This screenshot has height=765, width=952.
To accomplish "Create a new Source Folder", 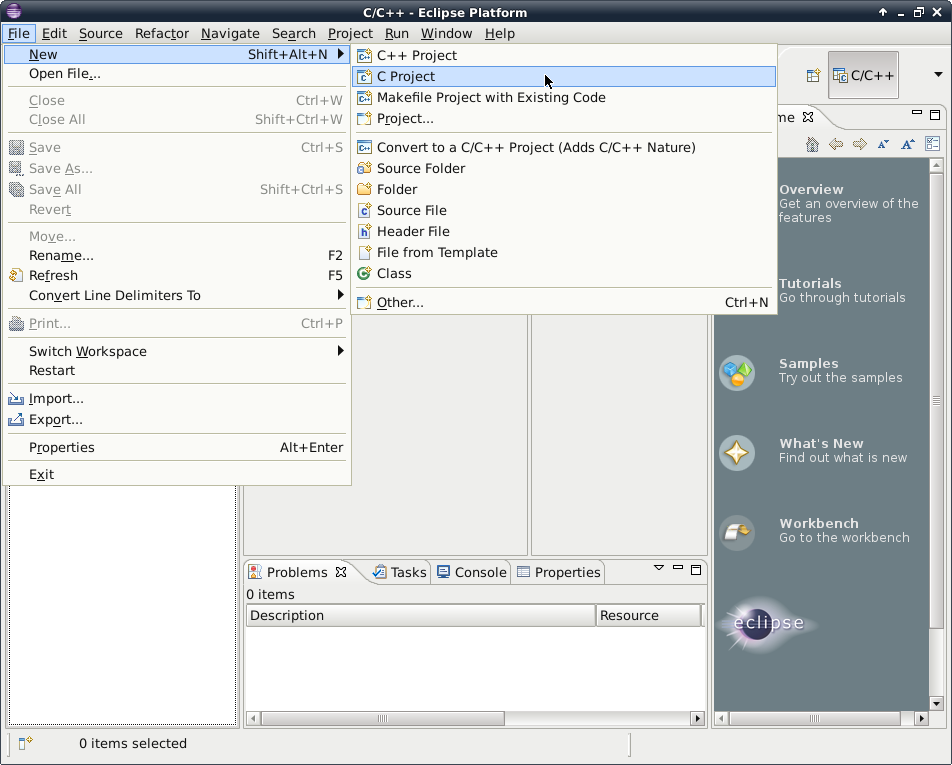I will (x=563, y=168).
